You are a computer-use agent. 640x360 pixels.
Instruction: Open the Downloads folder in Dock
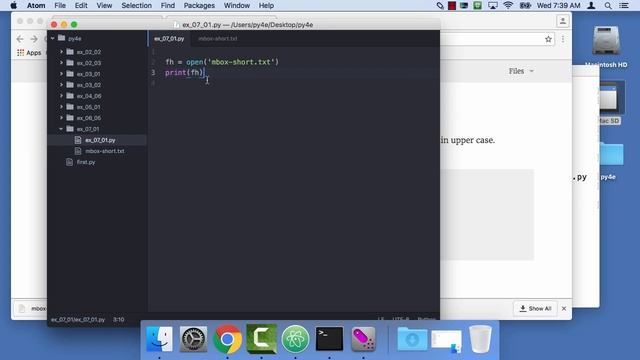pos(412,339)
